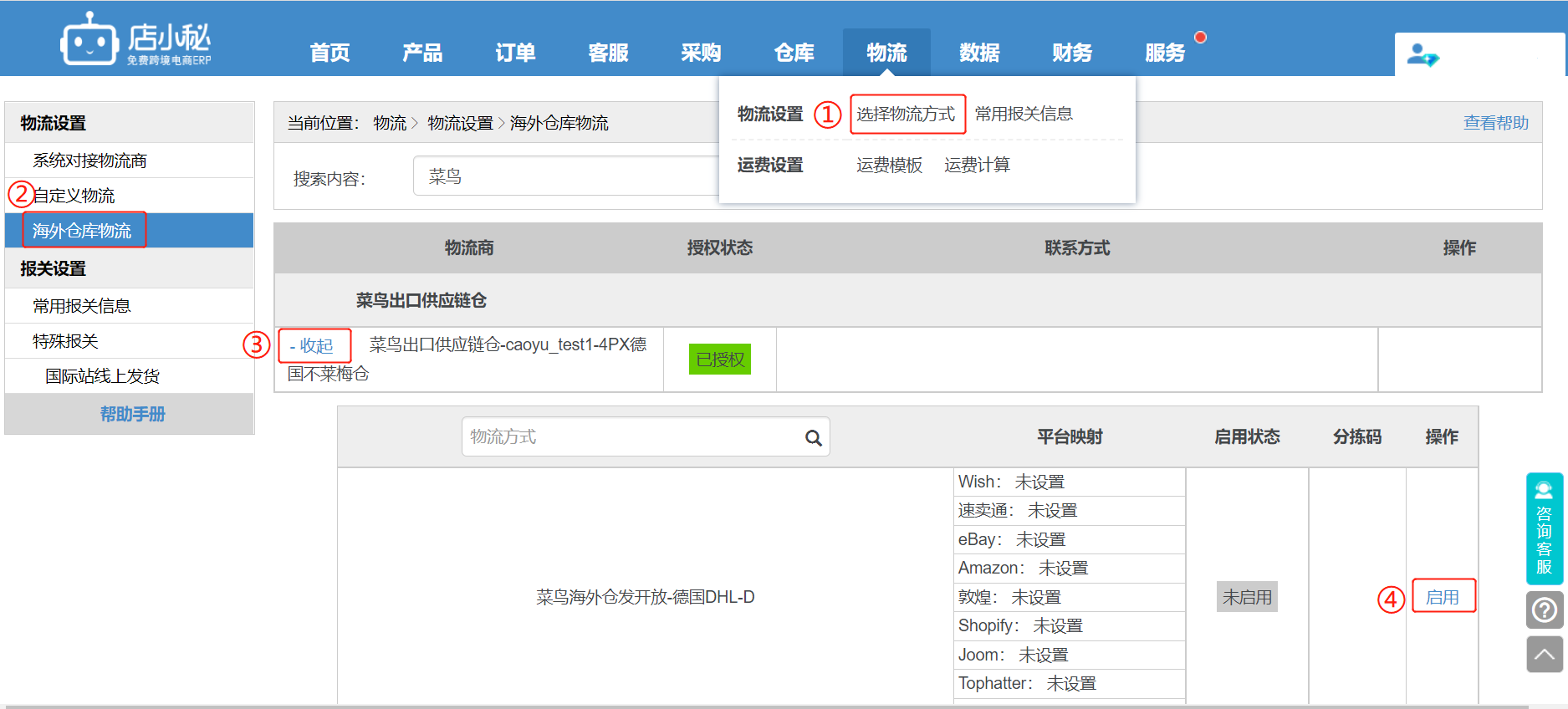1568x709 pixels.
Task: Click the 启用状态 column header
Action: (1247, 436)
